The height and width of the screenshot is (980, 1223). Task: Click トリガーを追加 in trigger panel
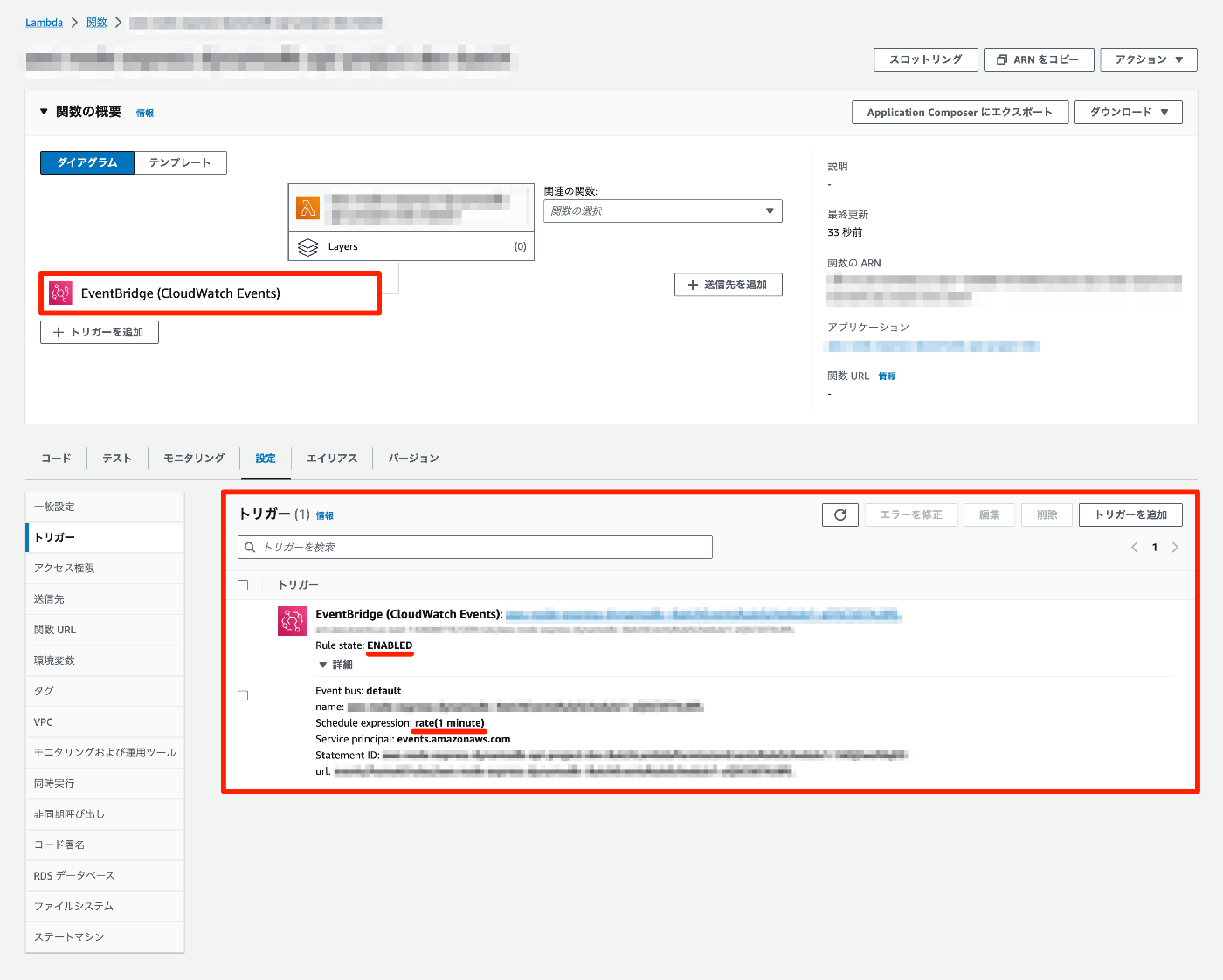click(1130, 514)
